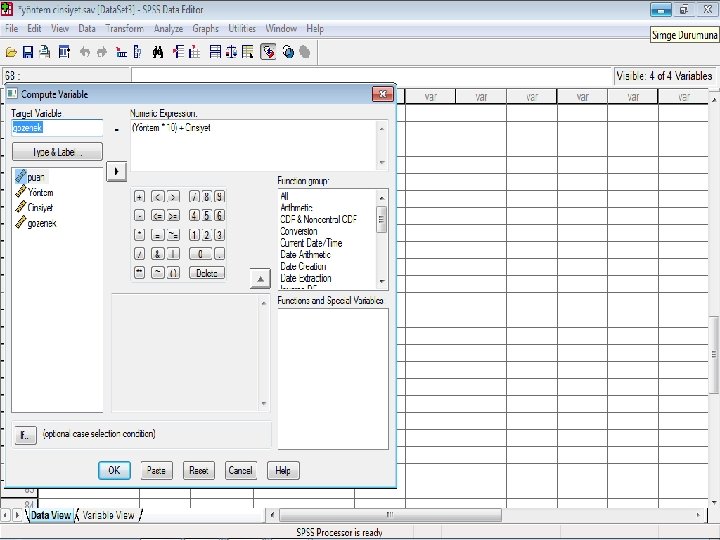This screenshot has width=720, height=540.
Task: Open the If case selection condition button
Action: (25, 435)
